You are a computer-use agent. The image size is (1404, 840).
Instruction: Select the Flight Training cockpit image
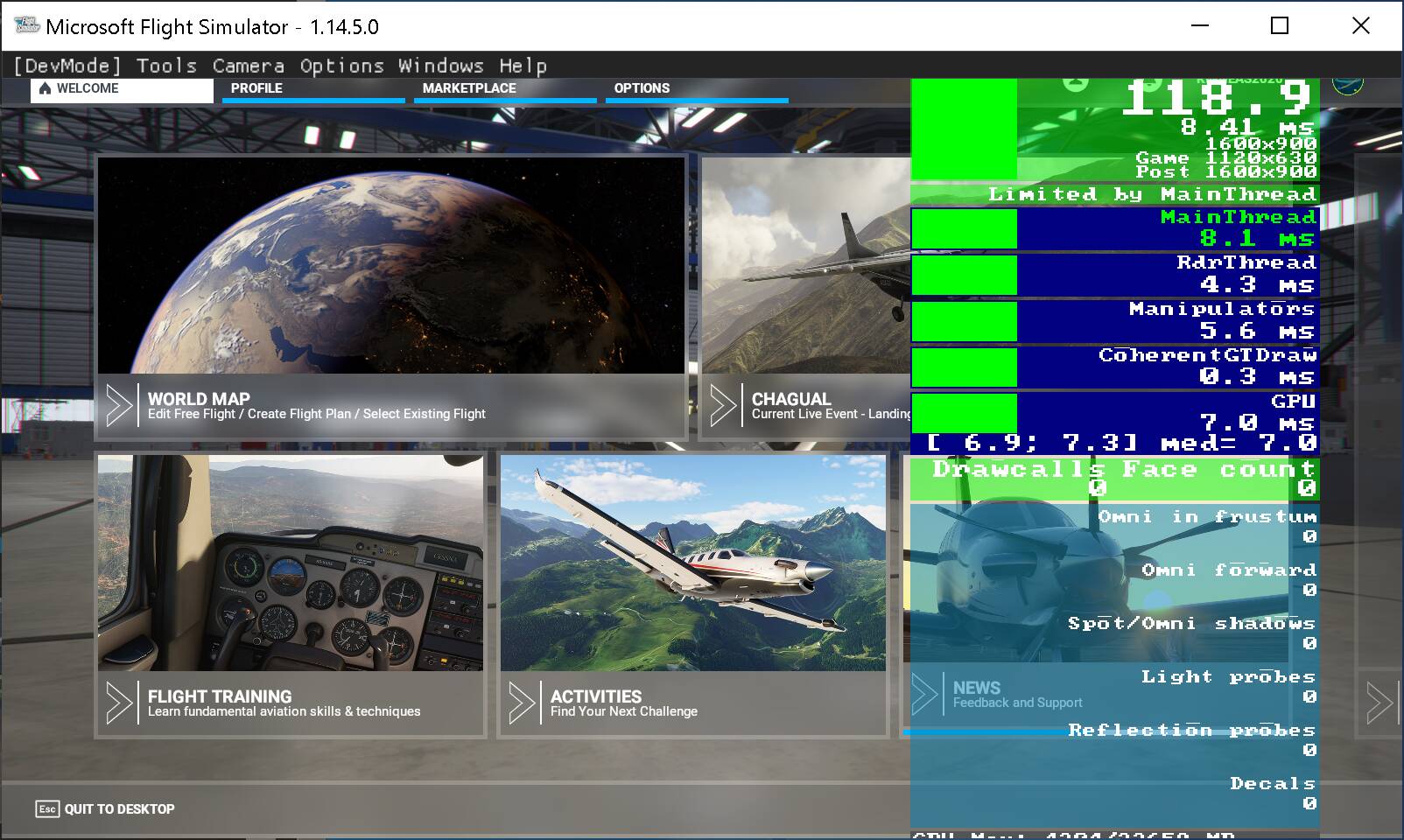(x=290, y=563)
